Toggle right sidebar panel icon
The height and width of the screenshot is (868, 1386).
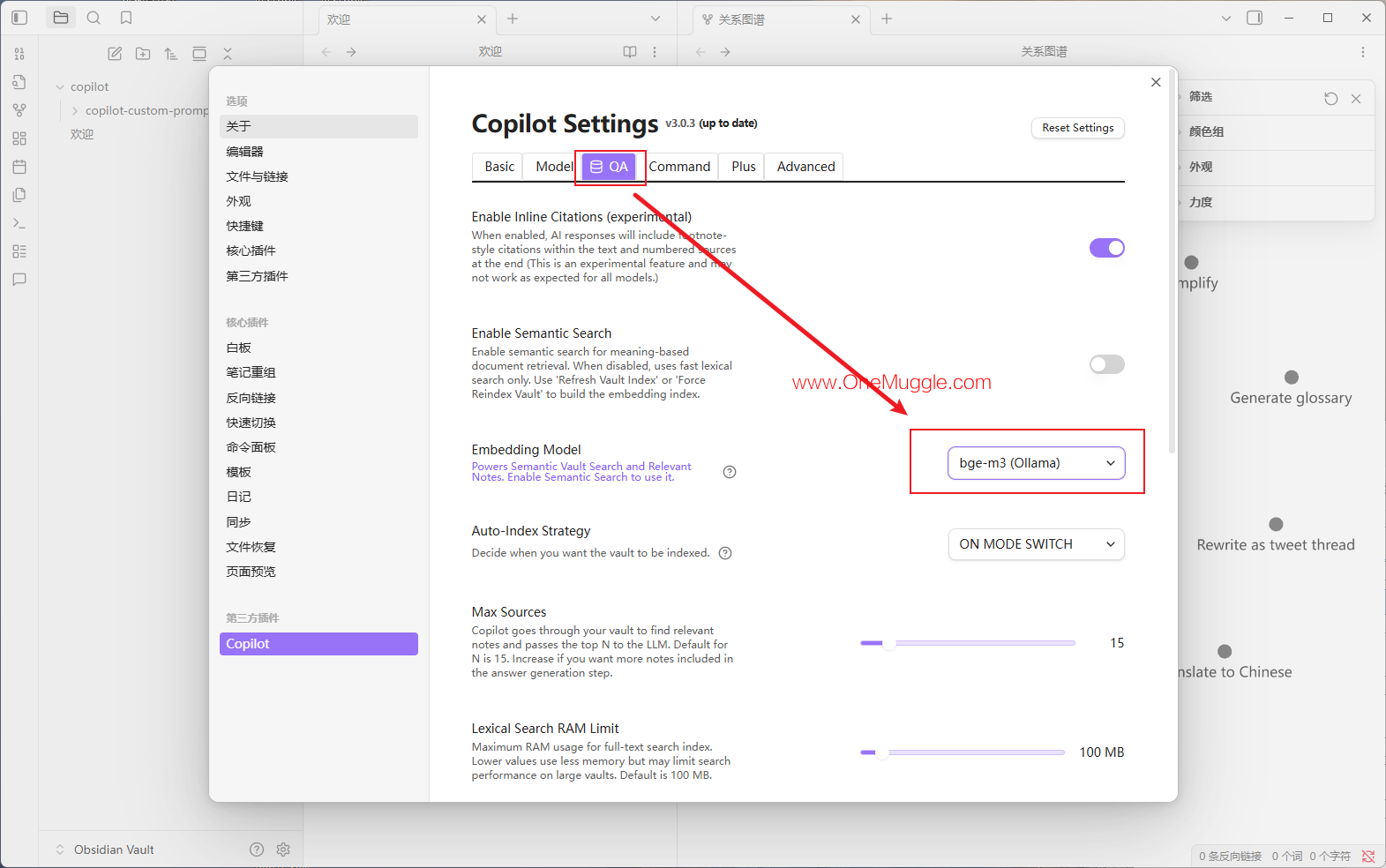1255,18
